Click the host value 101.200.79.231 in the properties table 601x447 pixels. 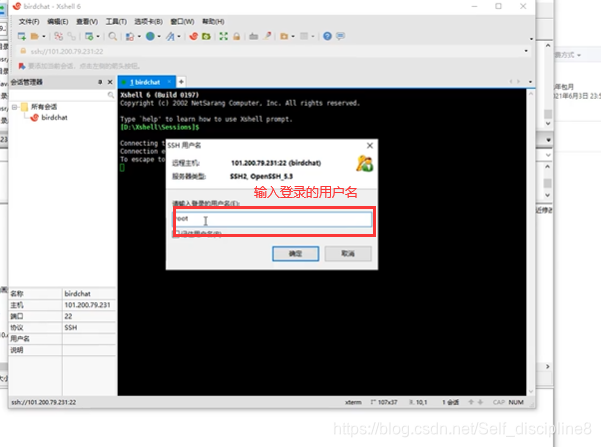[x=87, y=305]
